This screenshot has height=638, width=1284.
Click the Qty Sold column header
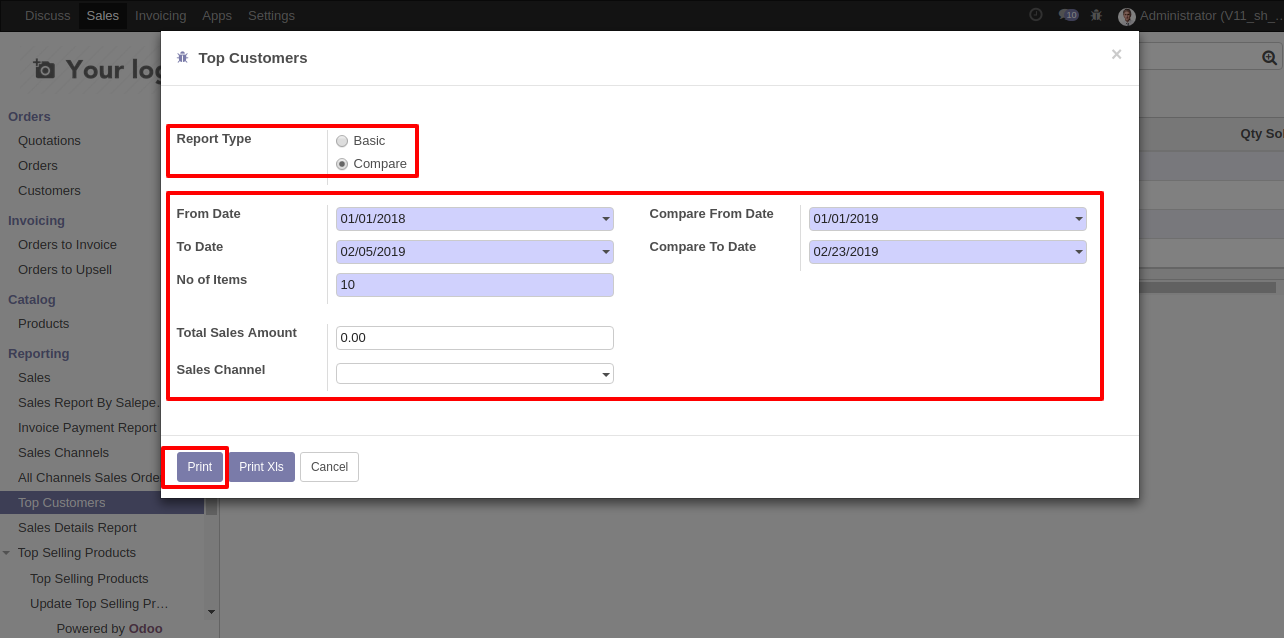point(1261,134)
